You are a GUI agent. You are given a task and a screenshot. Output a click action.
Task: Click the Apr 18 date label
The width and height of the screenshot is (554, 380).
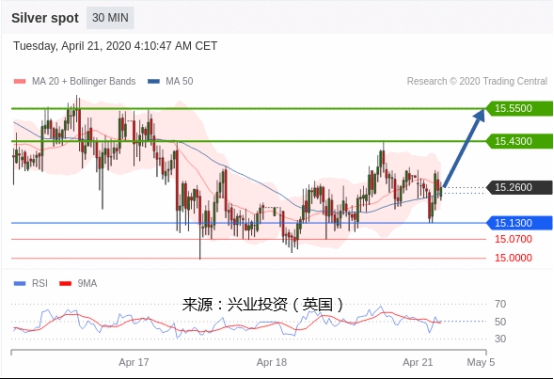click(x=272, y=362)
